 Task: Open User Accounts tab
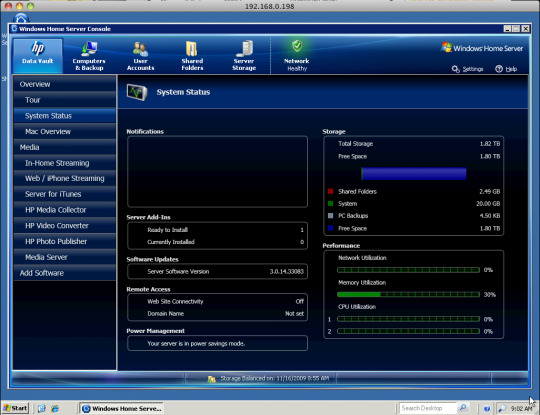(141, 55)
